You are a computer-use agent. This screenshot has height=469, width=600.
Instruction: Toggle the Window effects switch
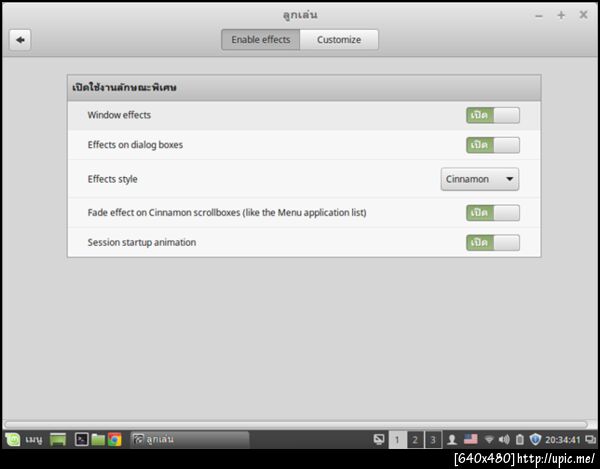click(x=493, y=115)
